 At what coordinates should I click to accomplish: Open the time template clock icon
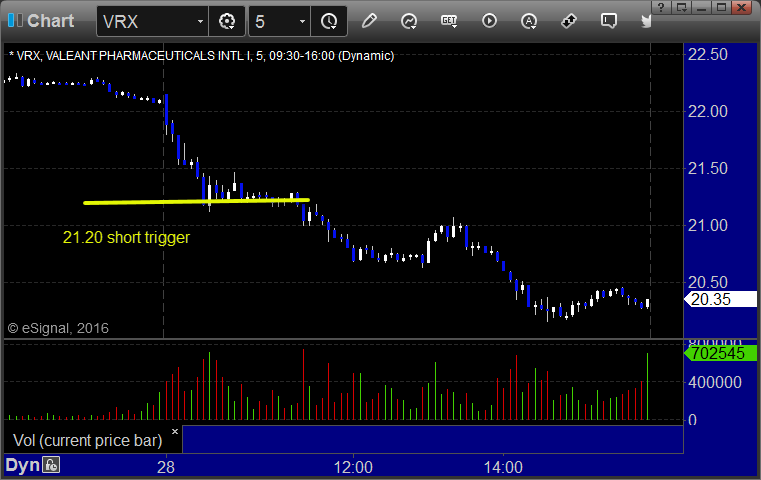pos(329,21)
